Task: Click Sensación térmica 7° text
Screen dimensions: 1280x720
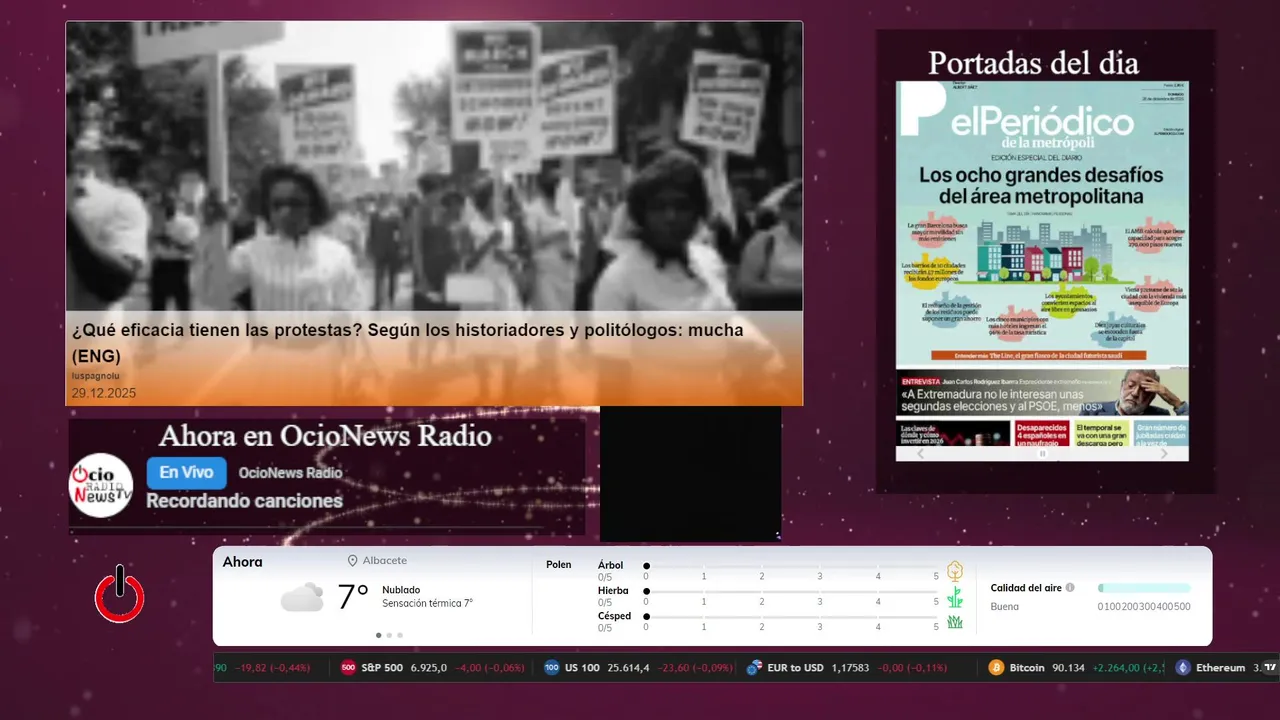Action: pos(427,603)
